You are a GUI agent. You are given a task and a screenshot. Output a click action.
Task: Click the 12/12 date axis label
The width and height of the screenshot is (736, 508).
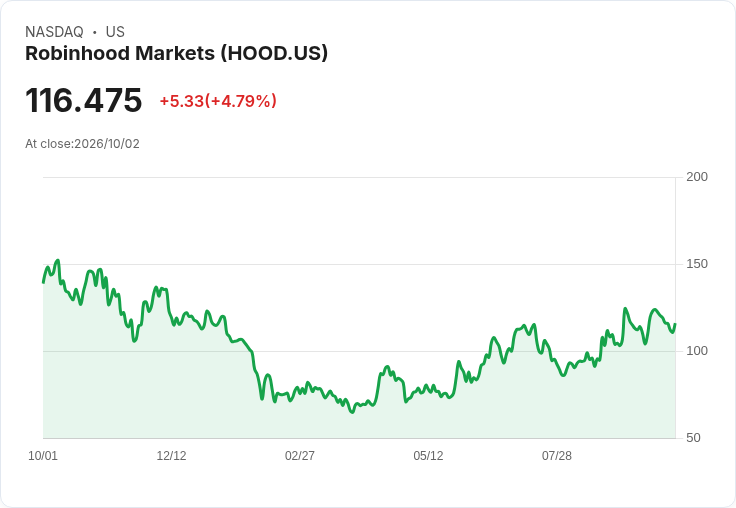click(x=171, y=456)
